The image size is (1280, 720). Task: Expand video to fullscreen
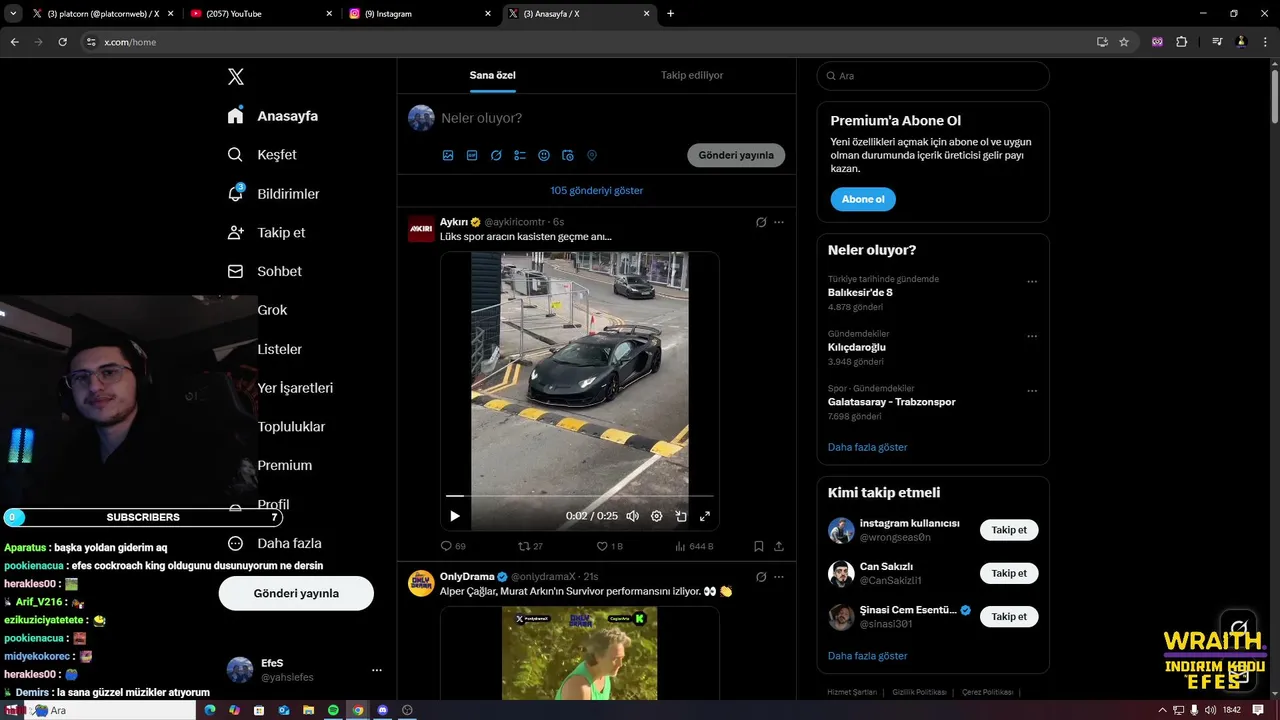tap(705, 516)
